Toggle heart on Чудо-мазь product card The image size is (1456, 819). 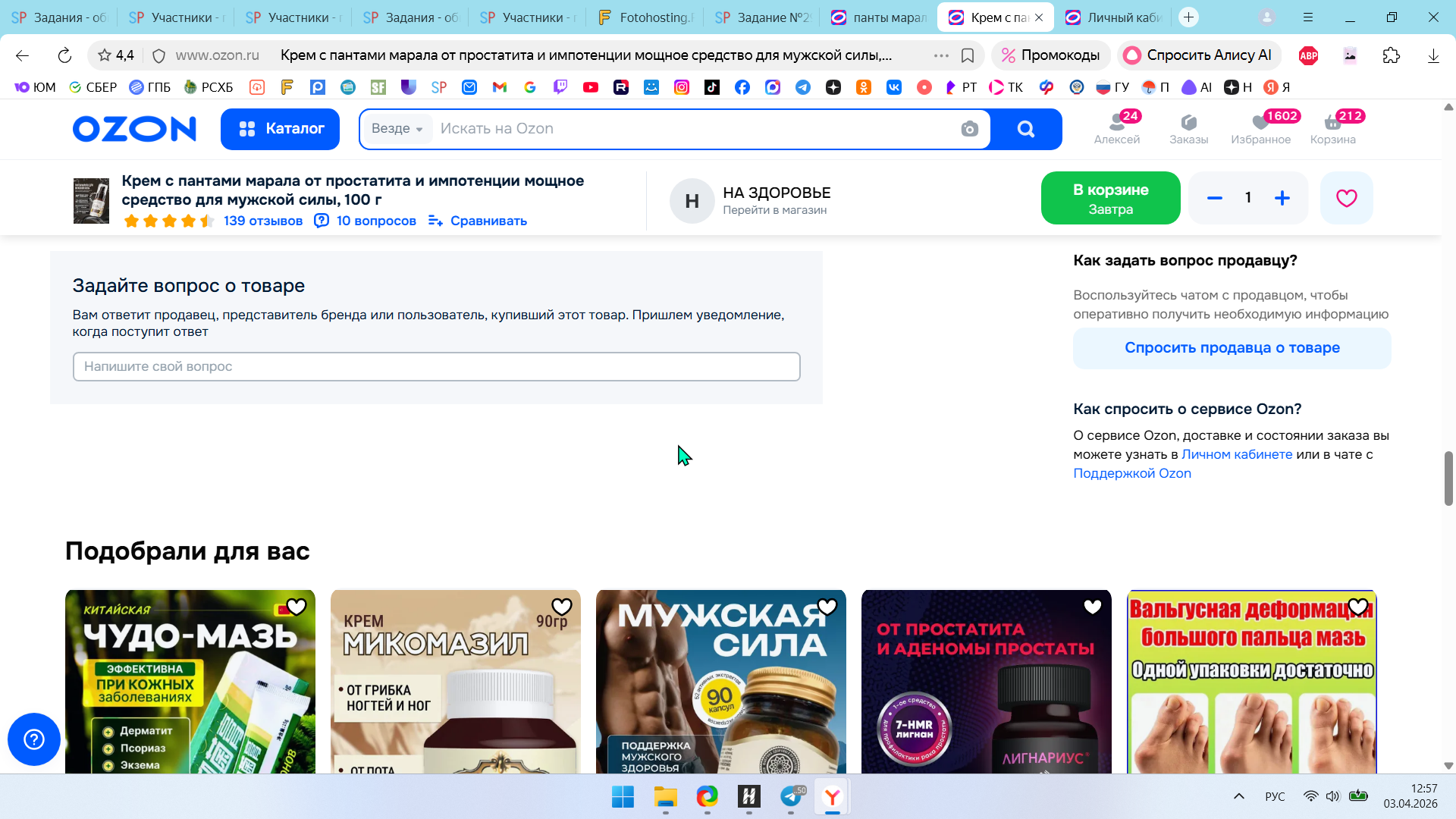297,607
